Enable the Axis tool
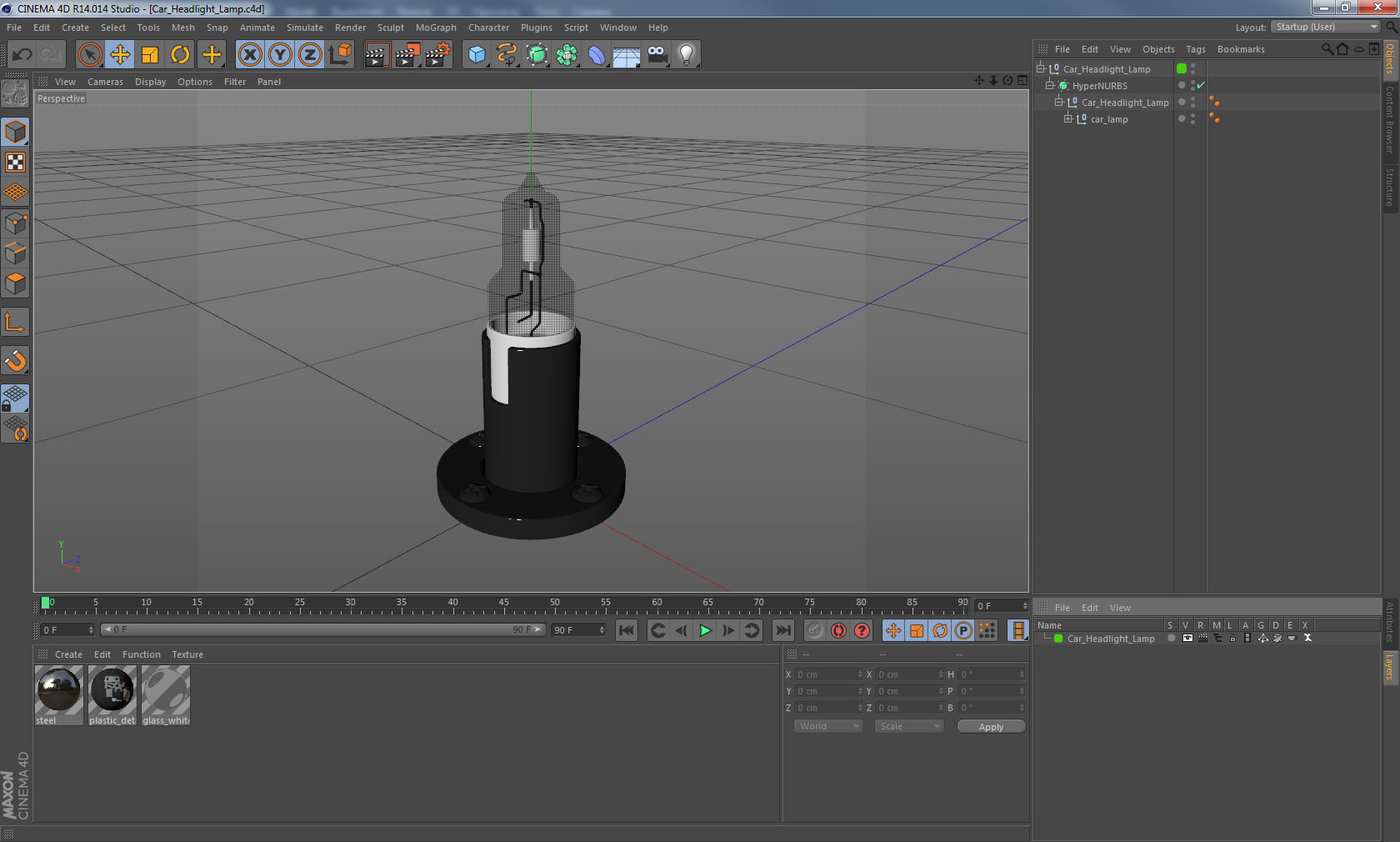The width and height of the screenshot is (1400, 842). tap(16, 322)
